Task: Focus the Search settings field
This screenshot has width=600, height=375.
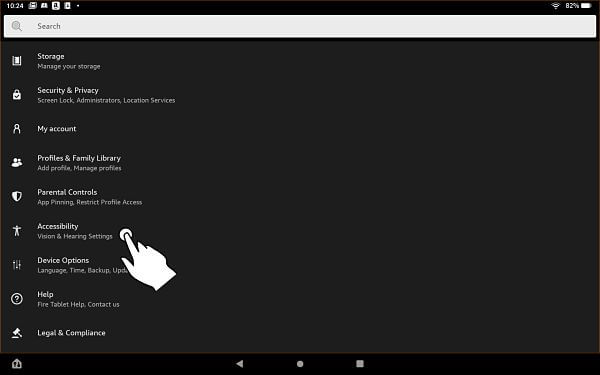Action: point(300,26)
